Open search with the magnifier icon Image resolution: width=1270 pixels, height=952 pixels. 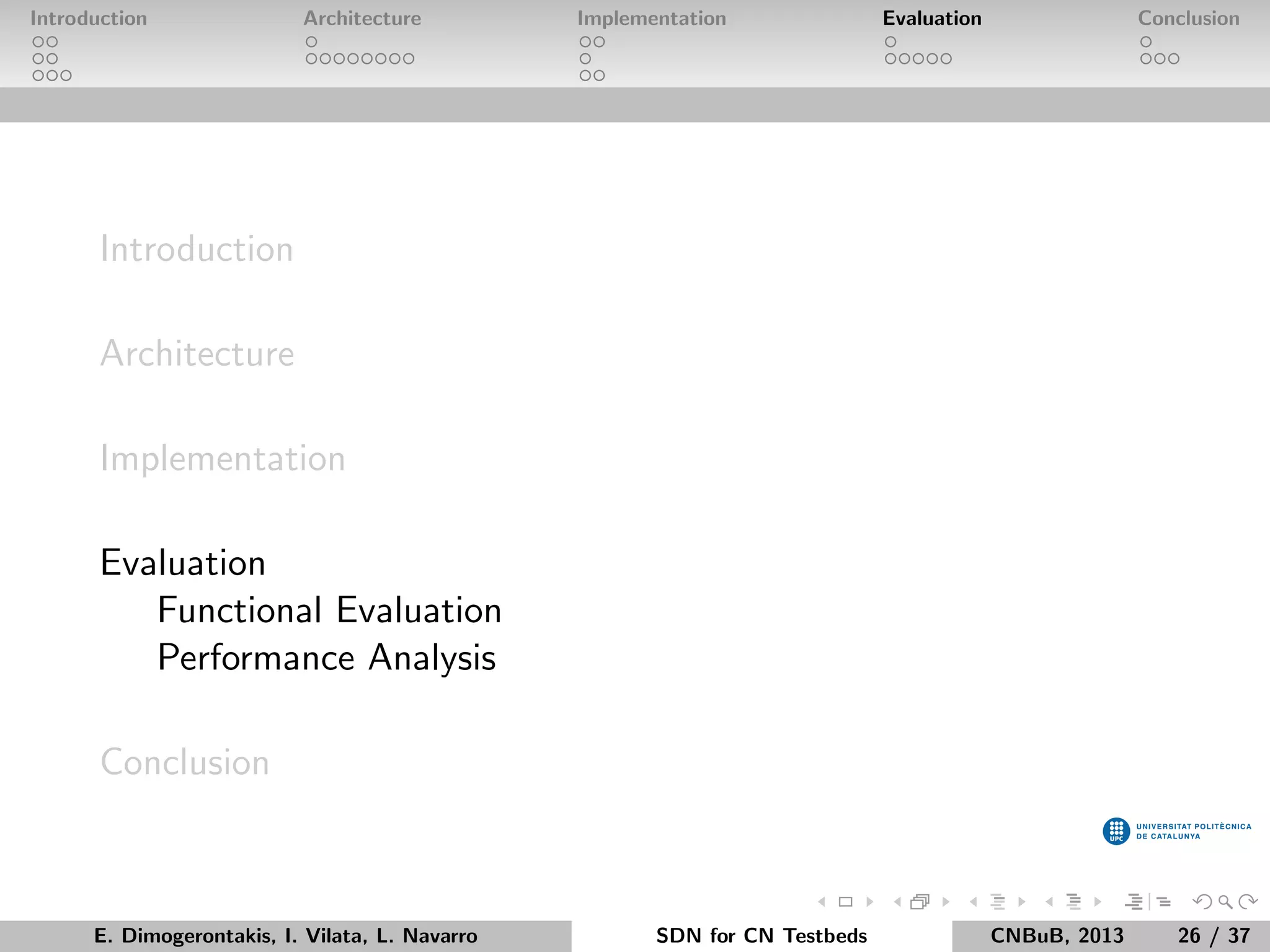(x=1225, y=902)
